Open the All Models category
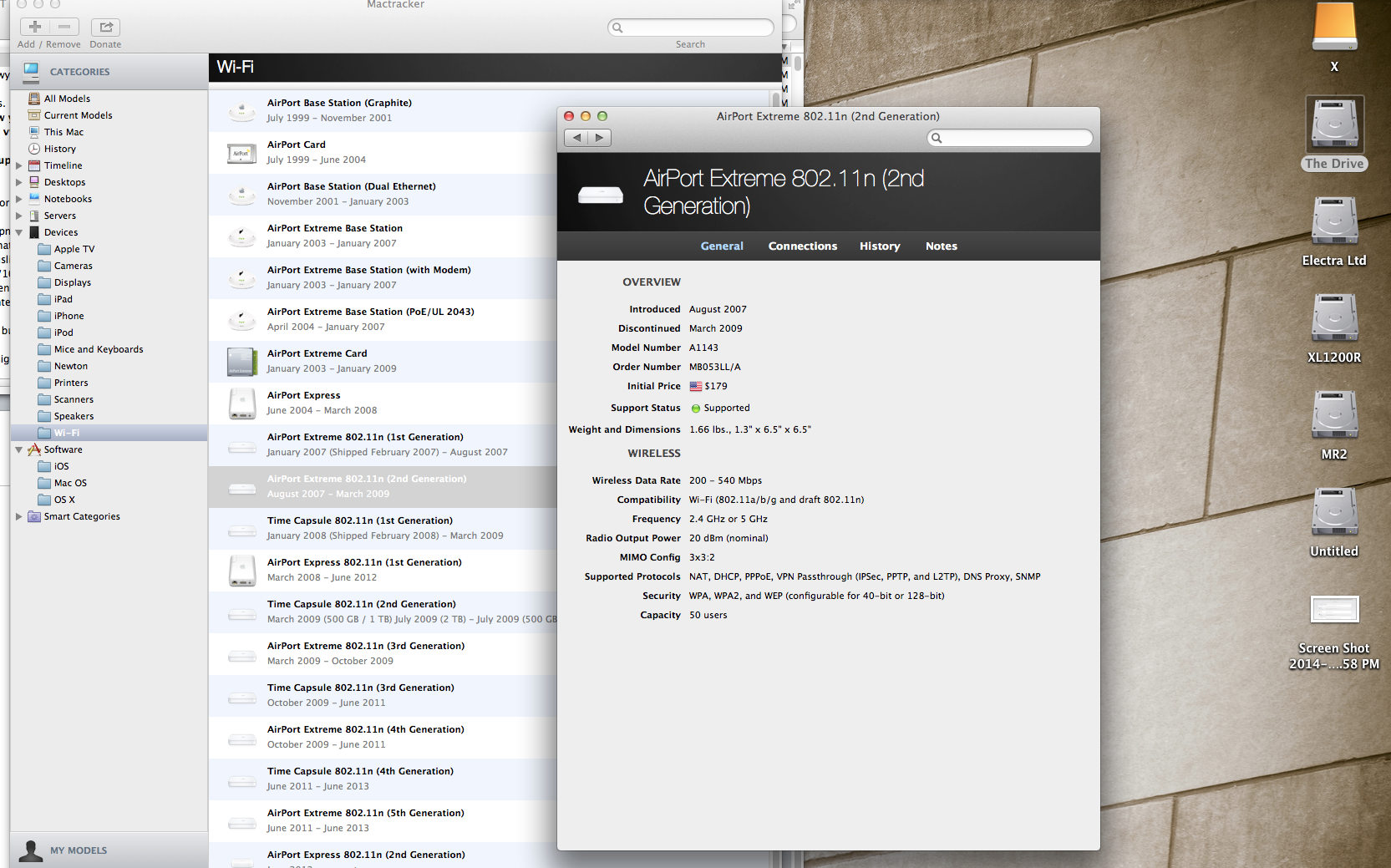The image size is (1391, 868). 67,99
